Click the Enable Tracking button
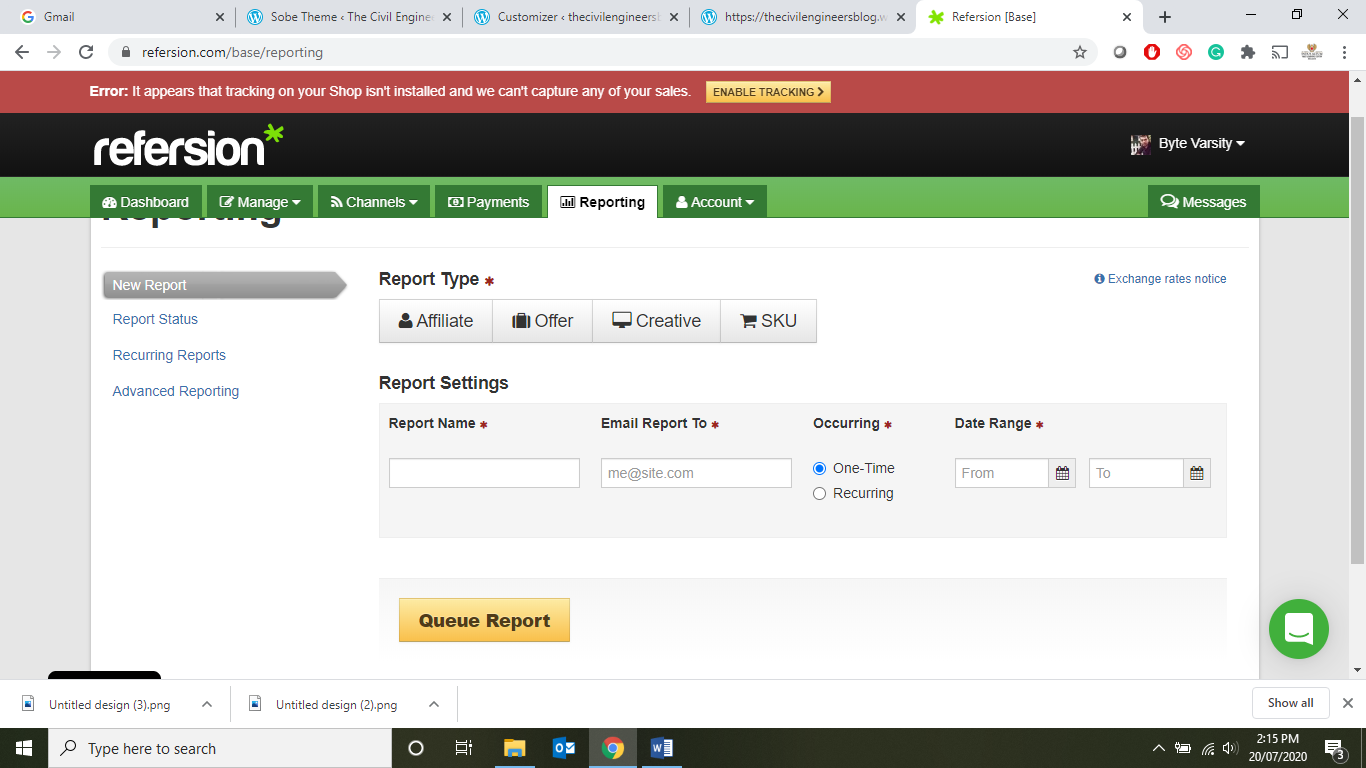Viewport: 1366px width, 768px height. coord(768,92)
